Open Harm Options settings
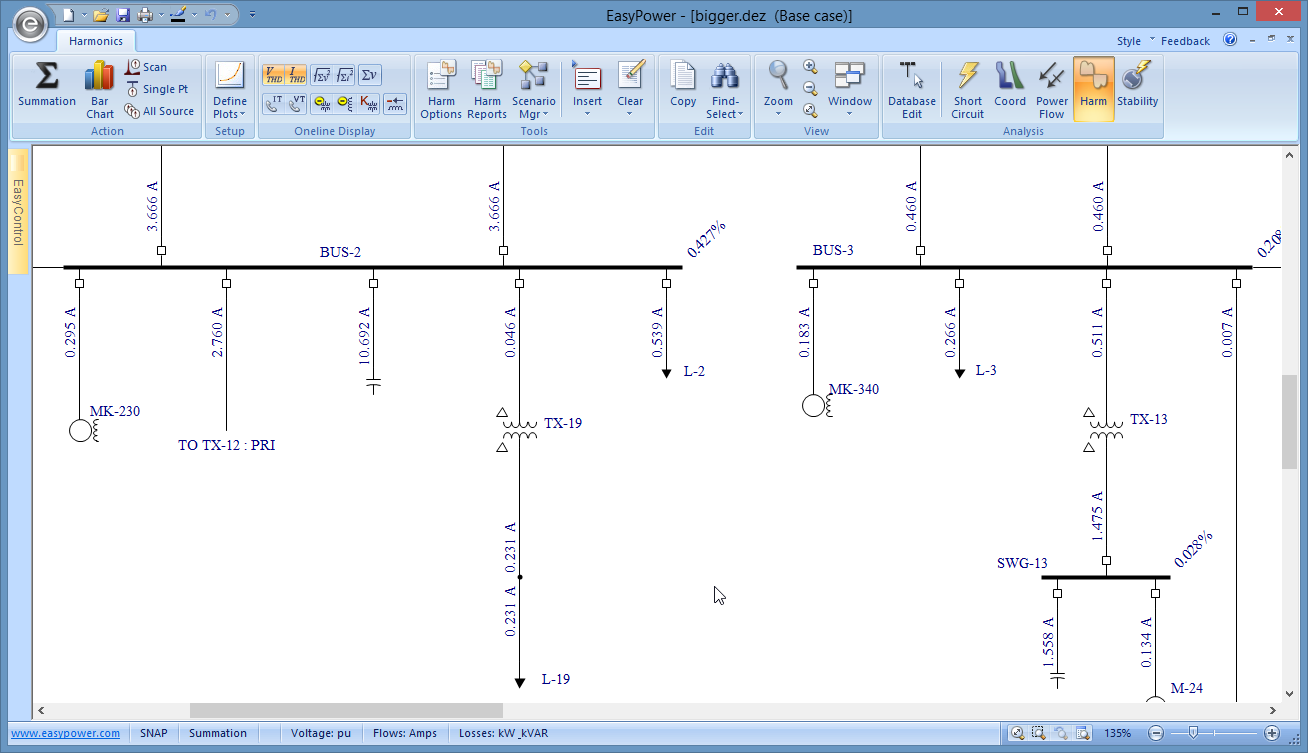Screen dimensions: 1308x753 tap(441, 89)
